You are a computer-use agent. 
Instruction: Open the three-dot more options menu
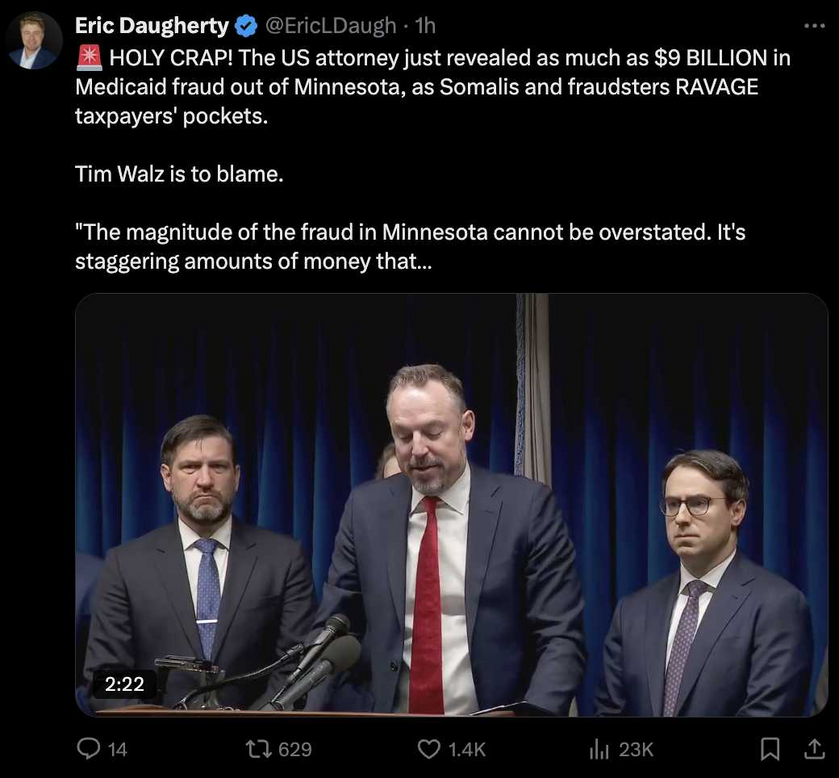[814, 25]
